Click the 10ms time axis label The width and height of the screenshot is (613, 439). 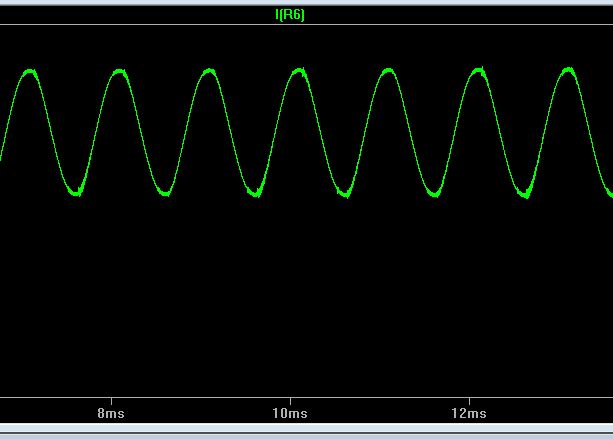(290, 413)
